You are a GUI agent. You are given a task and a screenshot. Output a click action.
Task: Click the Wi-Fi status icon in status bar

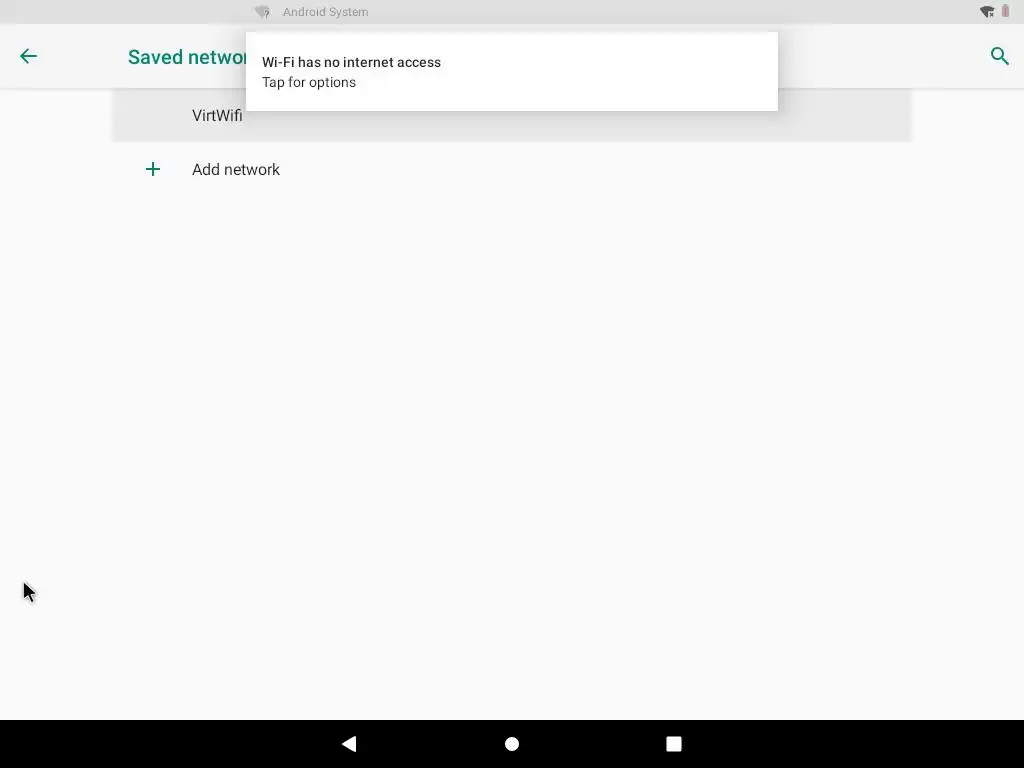coord(987,12)
